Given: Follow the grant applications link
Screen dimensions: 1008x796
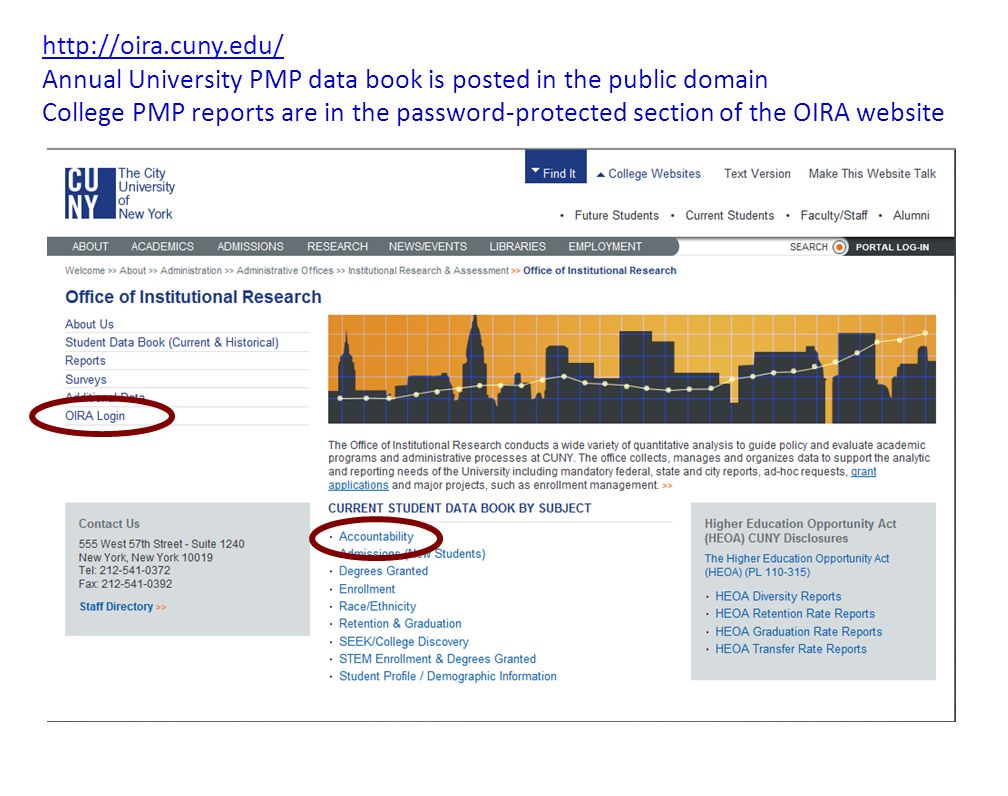Looking at the screenshot, I should 863,472.
